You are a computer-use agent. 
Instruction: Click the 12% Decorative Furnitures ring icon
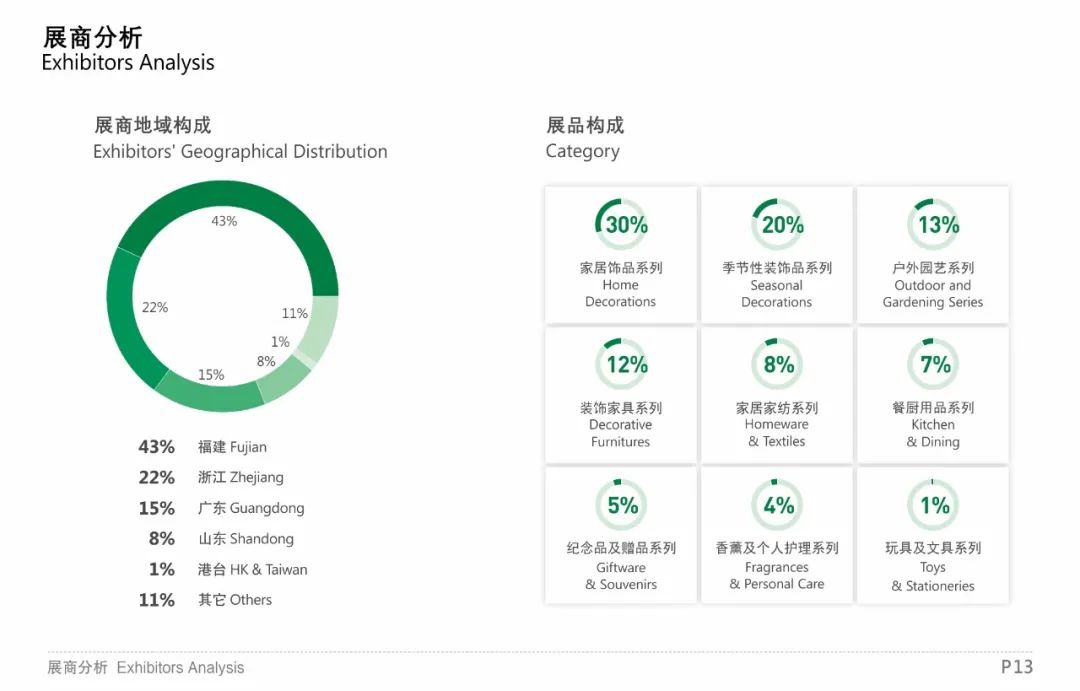621,364
